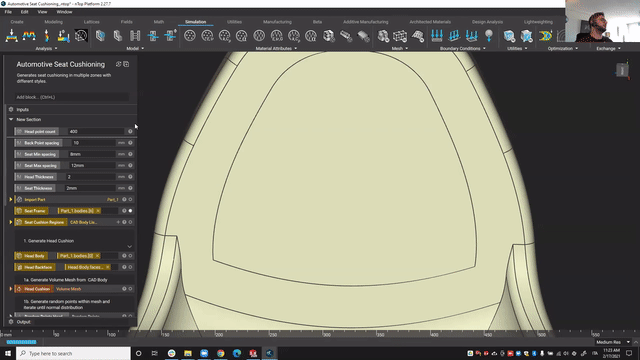
Task: Click info dot on Head point count row
Action: pyautogui.click(x=130, y=131)
